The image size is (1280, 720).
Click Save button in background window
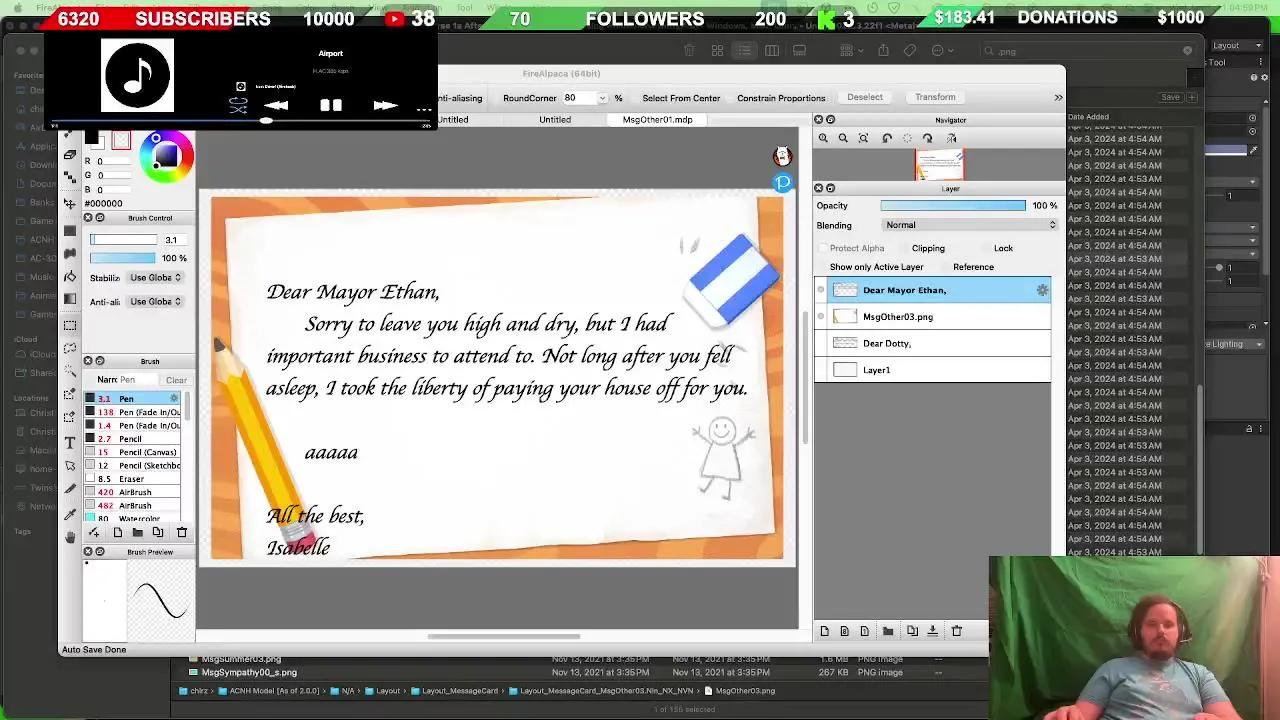(x=1170, y=97)
